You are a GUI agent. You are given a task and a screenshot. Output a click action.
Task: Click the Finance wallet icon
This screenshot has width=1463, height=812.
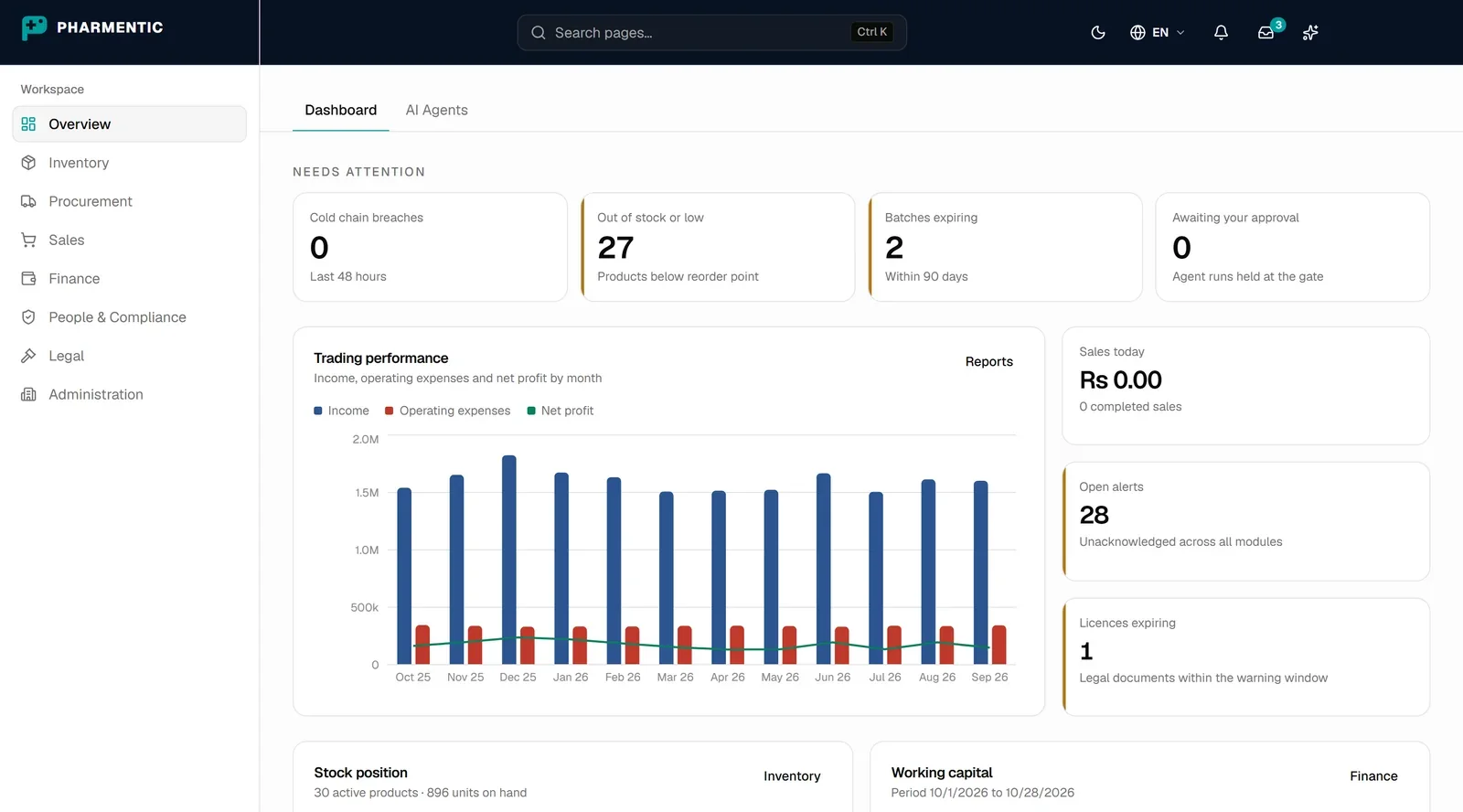coord(28,279)
